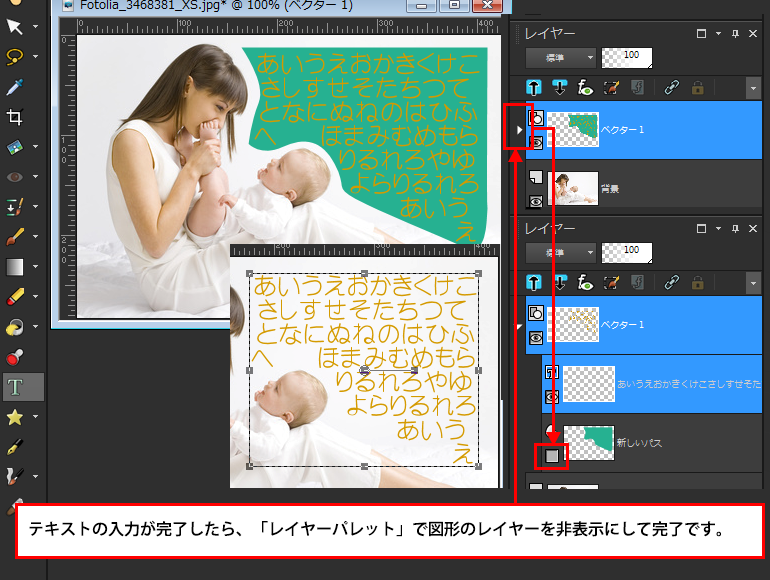Select the 新しいパス layer thumbnail
This screenshot has width=770, height=580.
pos(589,443)
